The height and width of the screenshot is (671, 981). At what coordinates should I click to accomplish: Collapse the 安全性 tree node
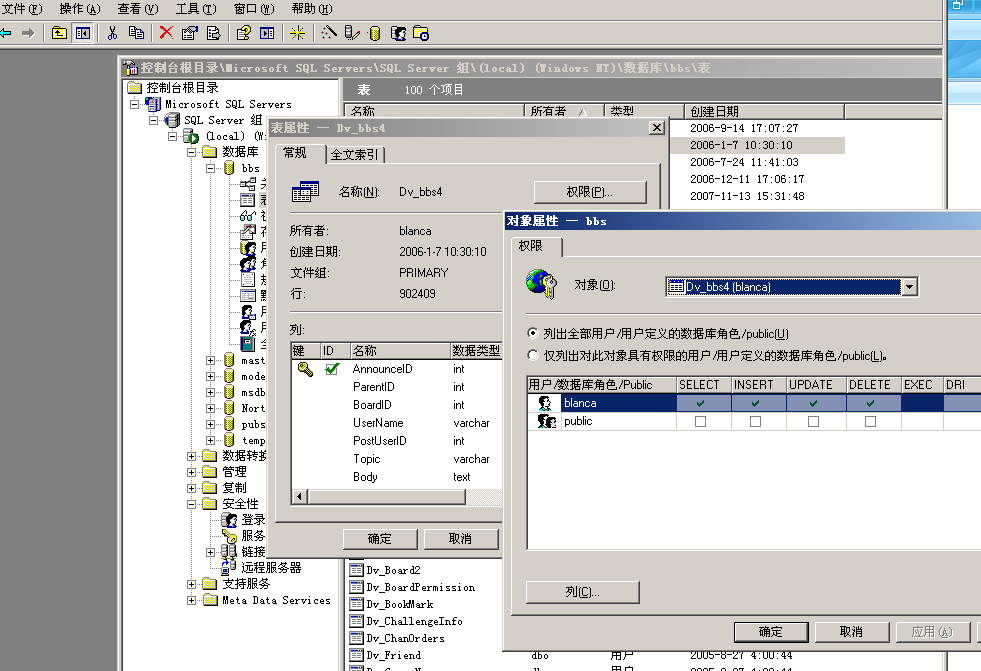coord(189,503)
